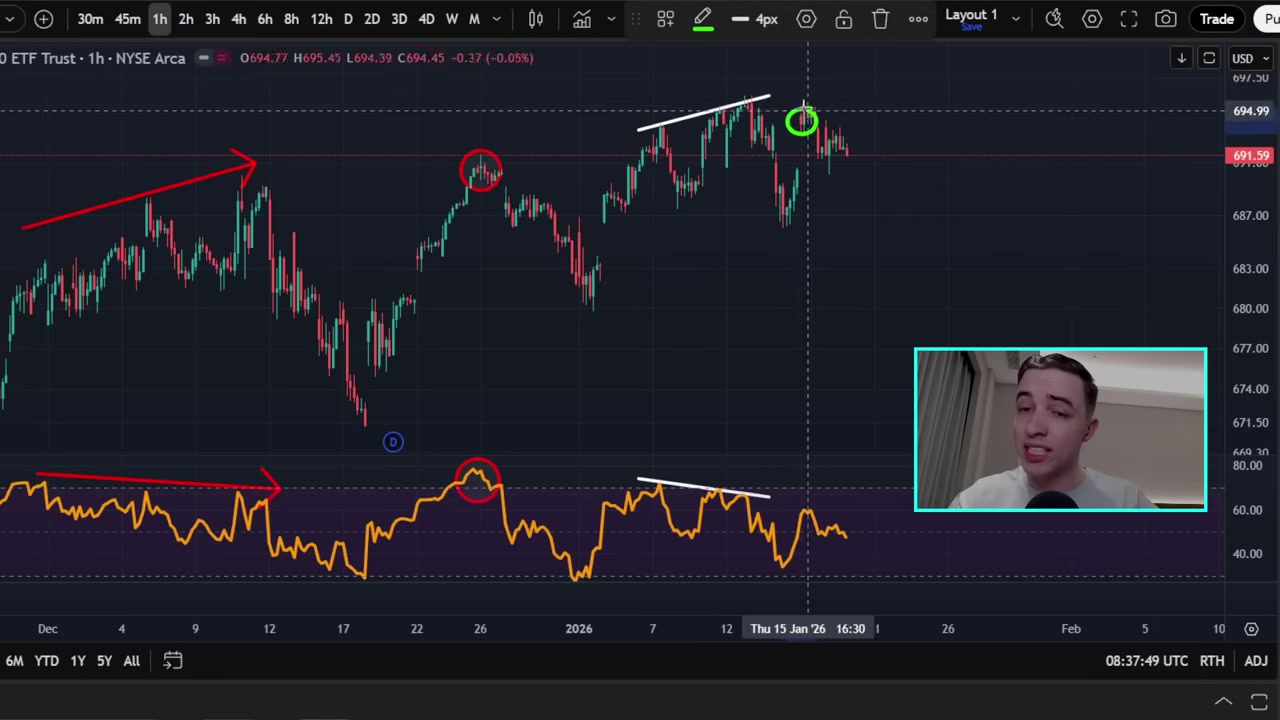This screenshot has width=1280, height=720.
Task: Delete drawings with the trash icon
Action: 880,18
